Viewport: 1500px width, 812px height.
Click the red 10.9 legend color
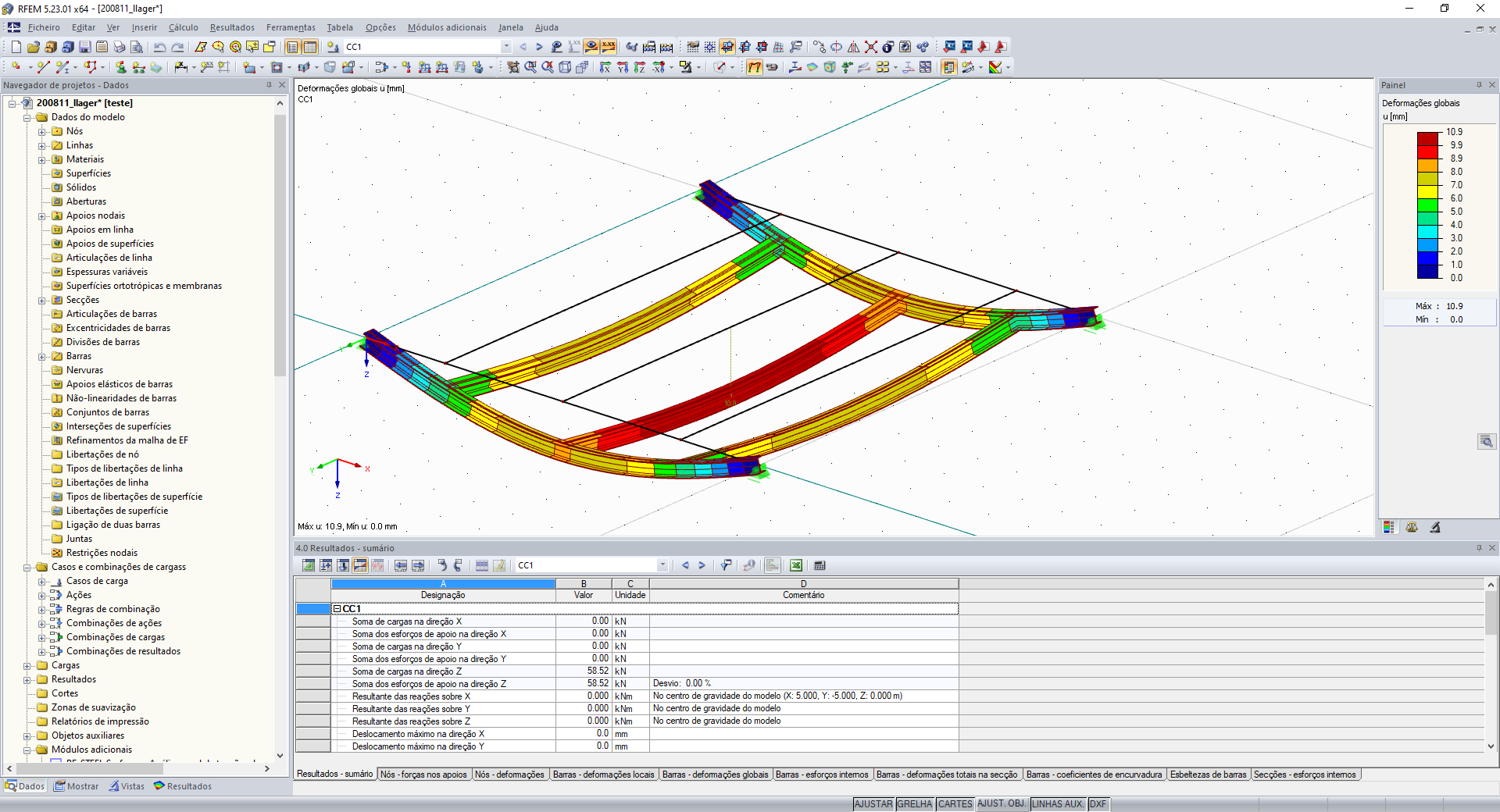click(x=1429, y=140)
